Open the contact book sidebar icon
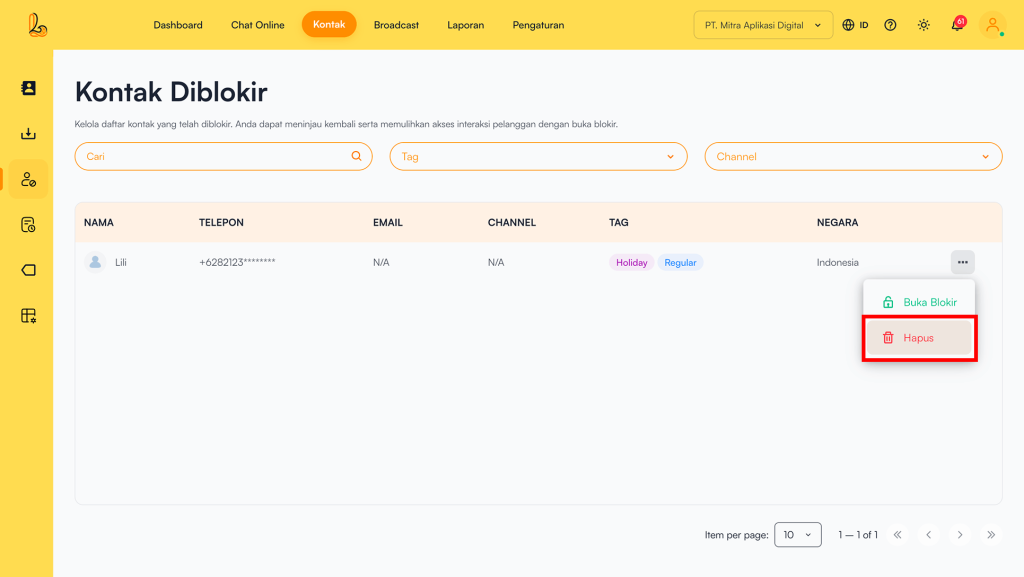Viewport: 1024px width, 577px height. pos(28,88)
